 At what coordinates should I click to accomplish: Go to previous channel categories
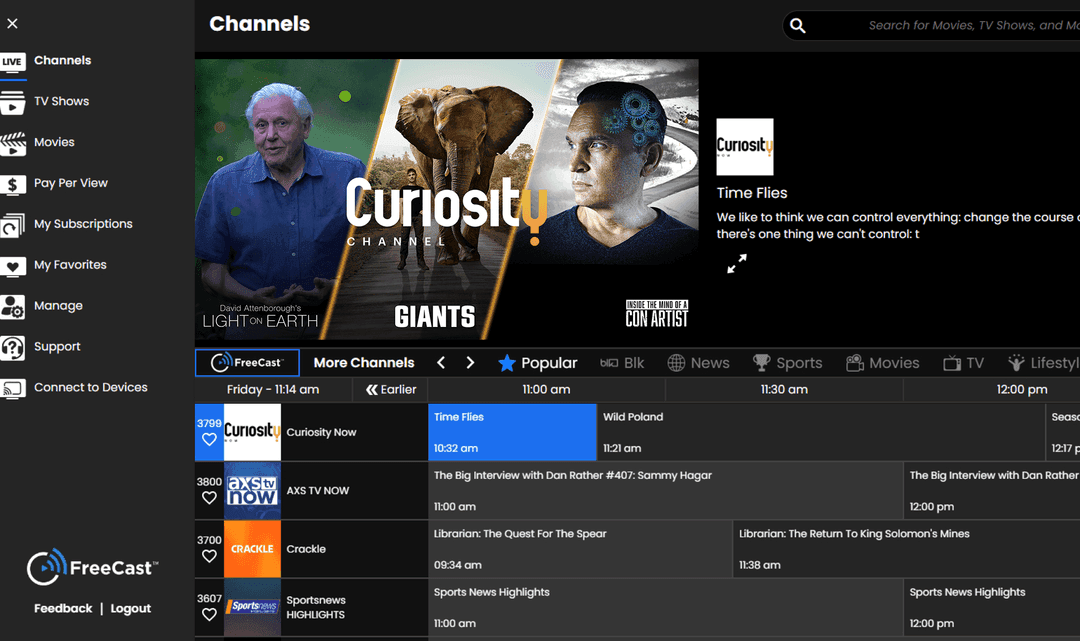pos(442,363)
